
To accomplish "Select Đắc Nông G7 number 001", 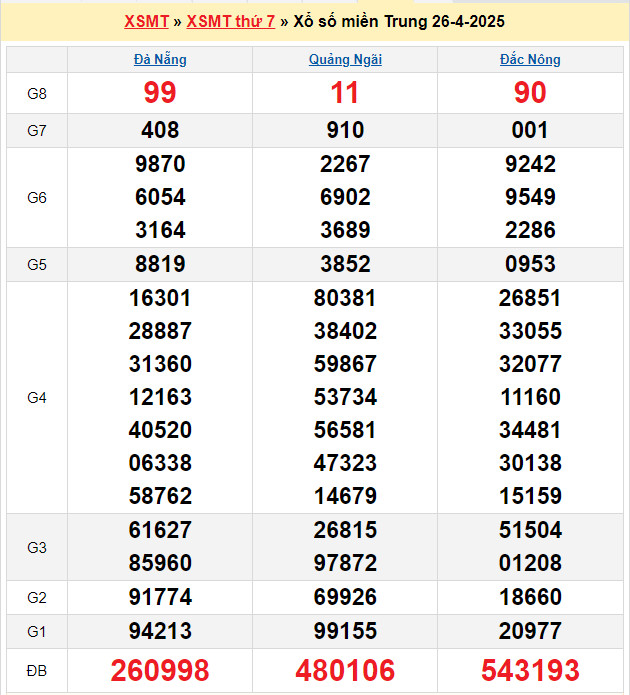I will tap(530, 130).
